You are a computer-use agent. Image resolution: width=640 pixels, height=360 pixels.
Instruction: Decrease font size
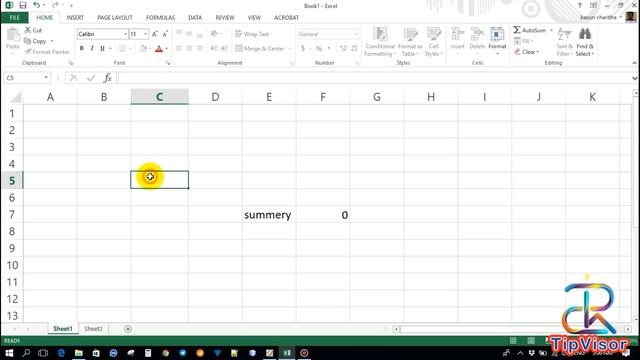(x=165, y=34)
